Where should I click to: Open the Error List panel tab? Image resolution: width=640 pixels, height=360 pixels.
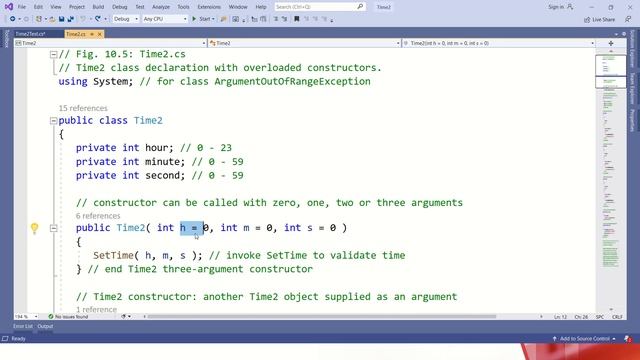click(23, 326)
